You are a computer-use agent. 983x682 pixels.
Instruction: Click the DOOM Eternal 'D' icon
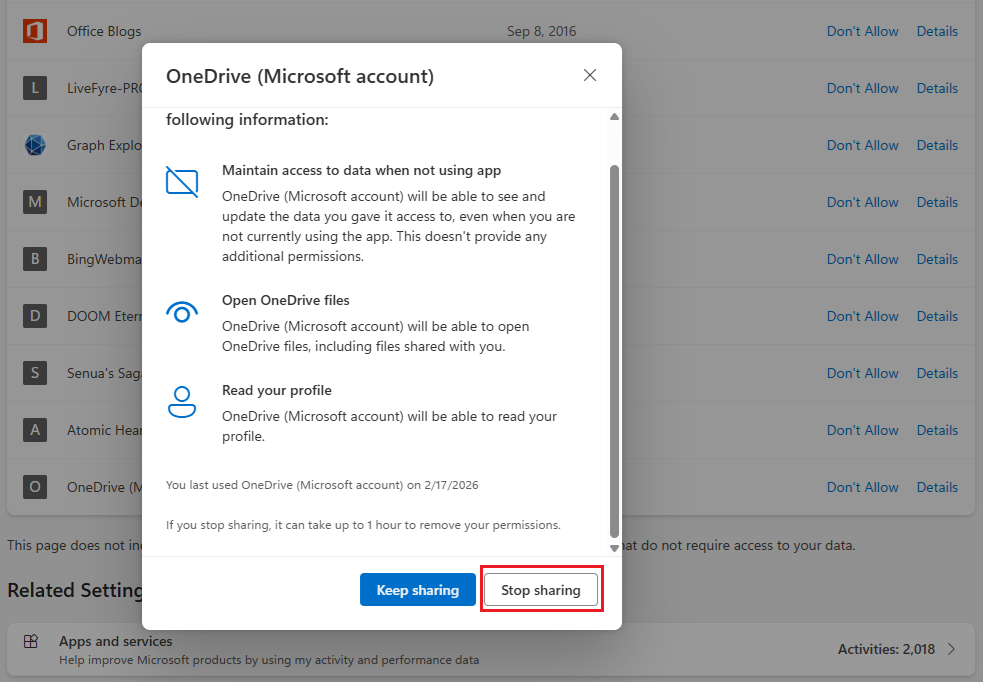(x=35, y=316)
